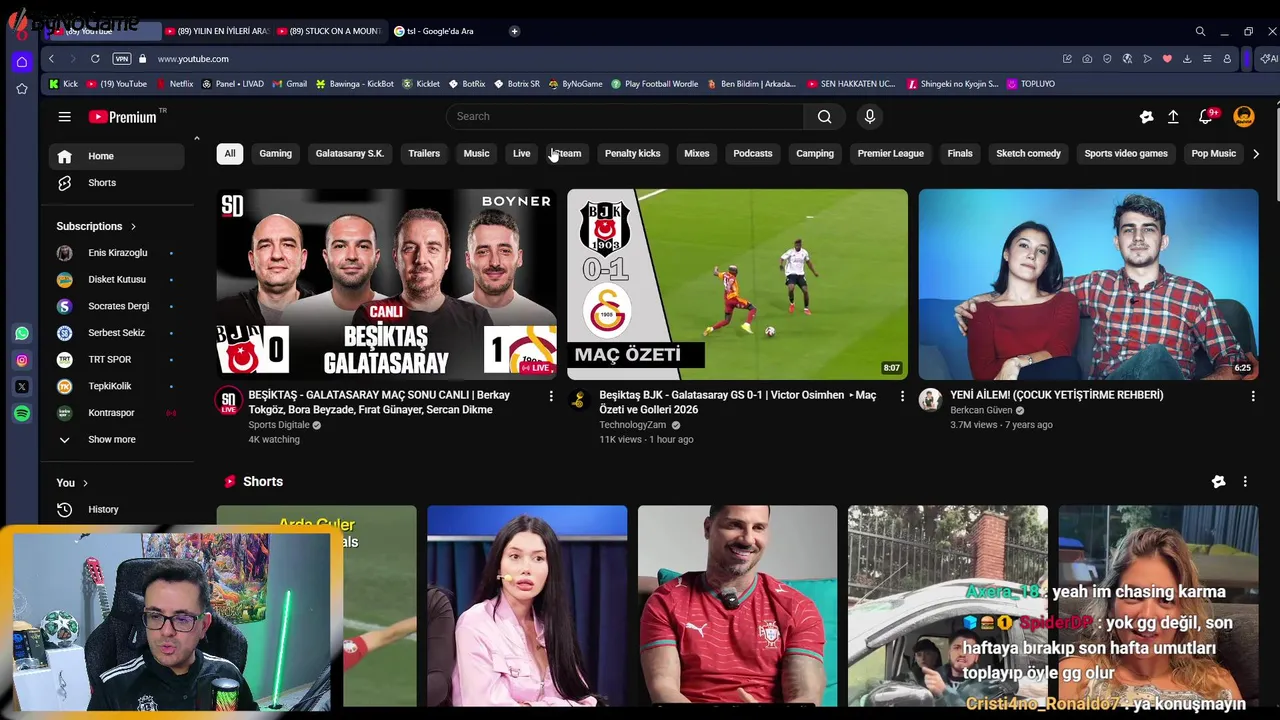The width and height of the screenshot is (1280, 720).
Task: Open Home in YouTube sidebar
Action: (117, 156)
